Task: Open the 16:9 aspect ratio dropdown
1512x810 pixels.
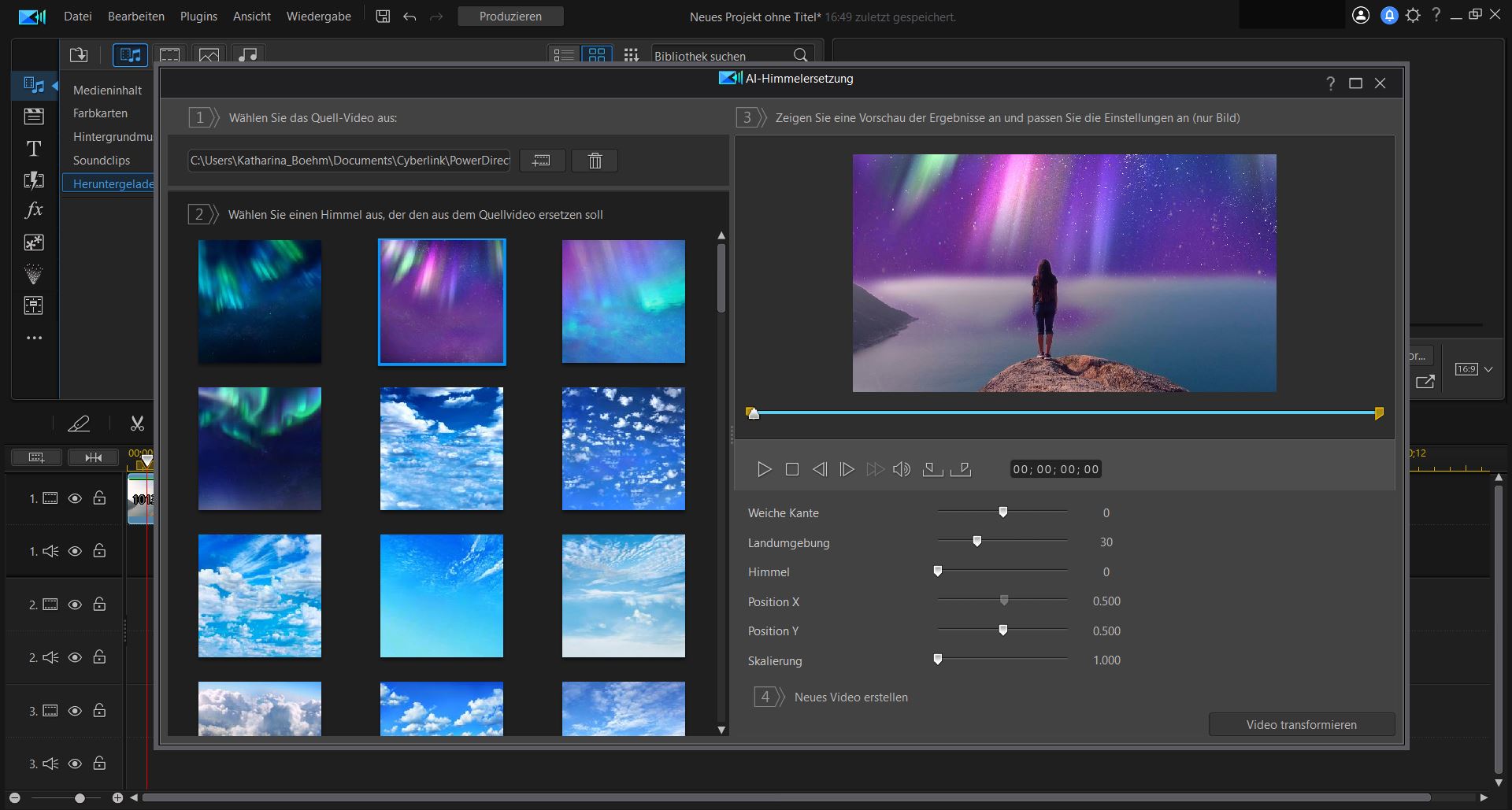Action: pos(1473,369)
